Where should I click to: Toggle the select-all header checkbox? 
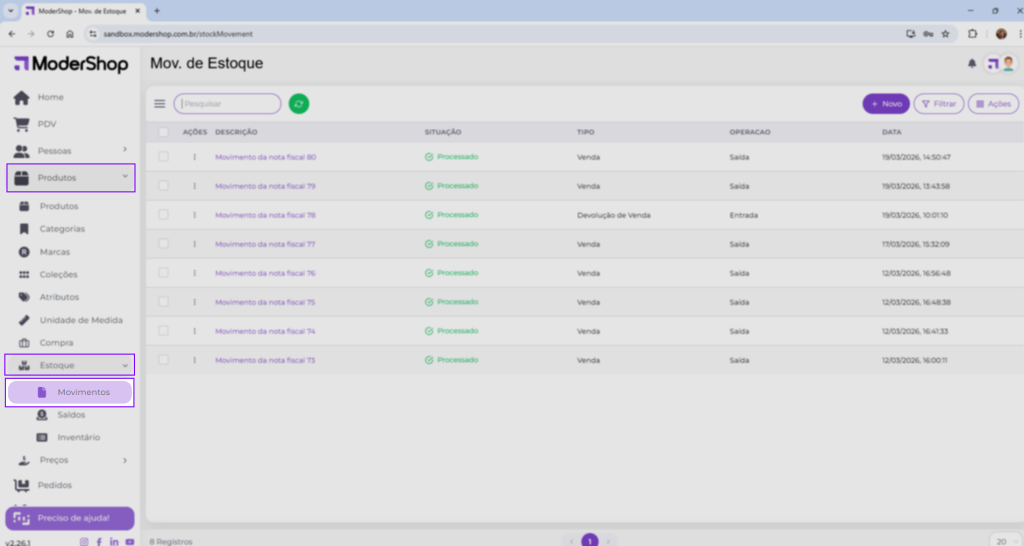point(163,132)
